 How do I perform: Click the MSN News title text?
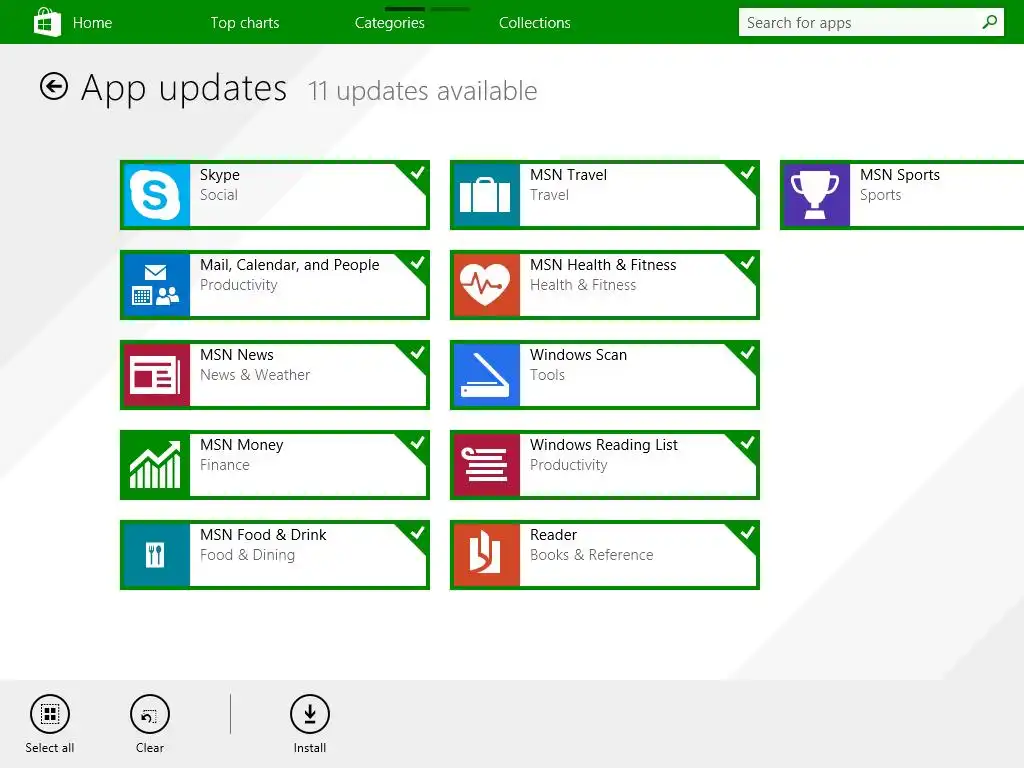(236, 355)
